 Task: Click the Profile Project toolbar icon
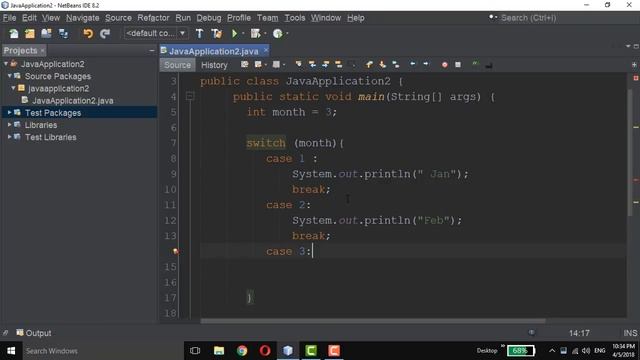pos(278,33)
